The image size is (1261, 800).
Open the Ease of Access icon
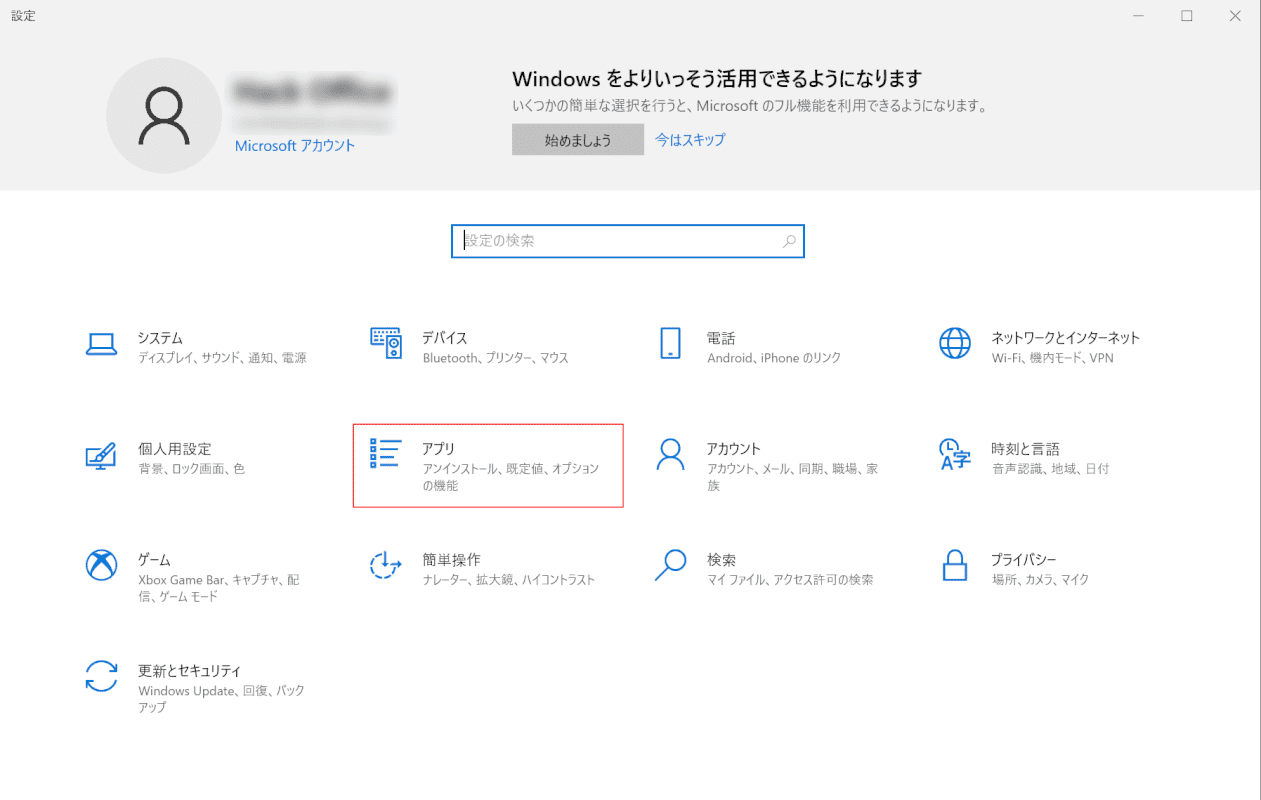[x=385, y=565]
